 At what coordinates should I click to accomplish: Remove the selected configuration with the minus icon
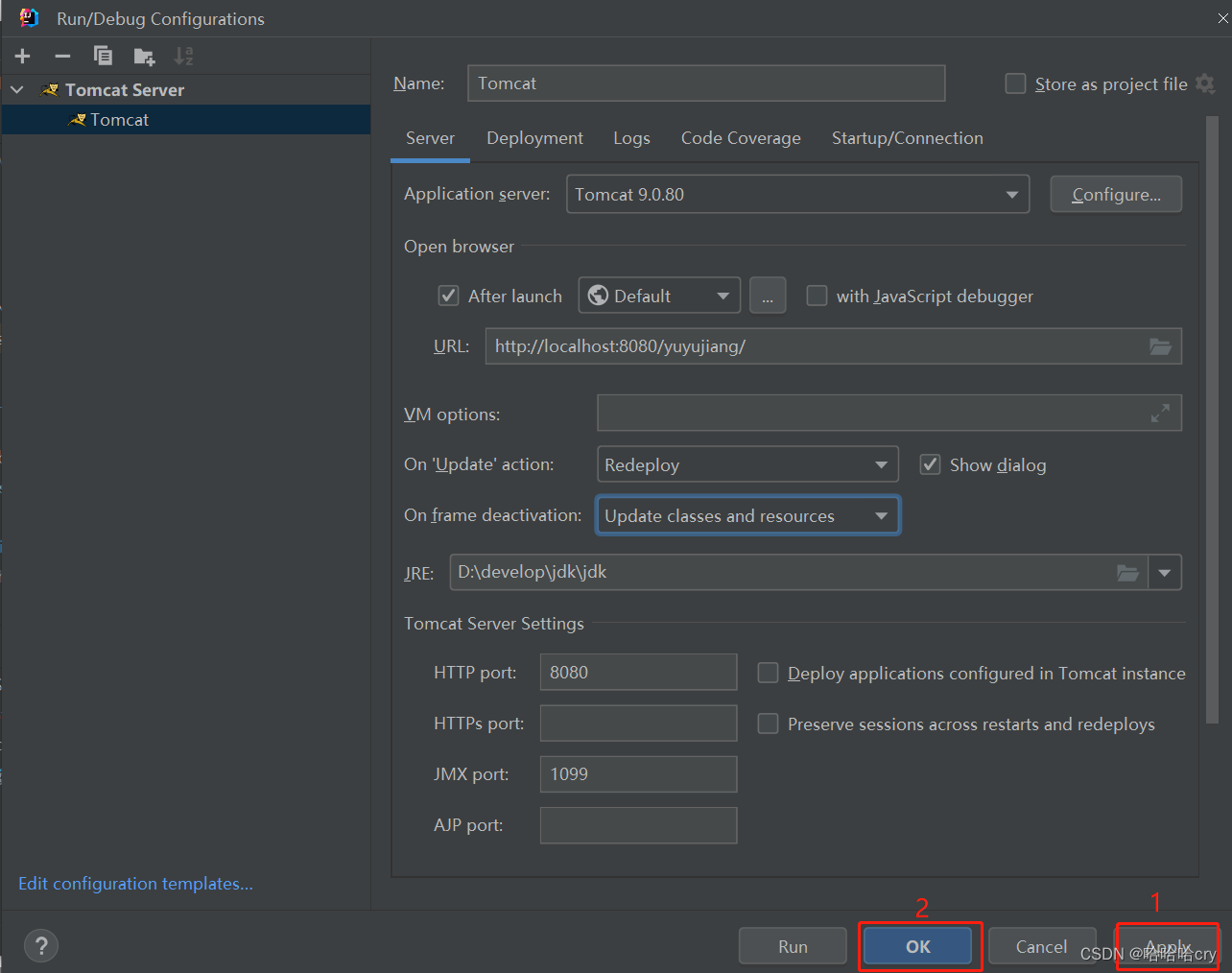tap(62, 57)
